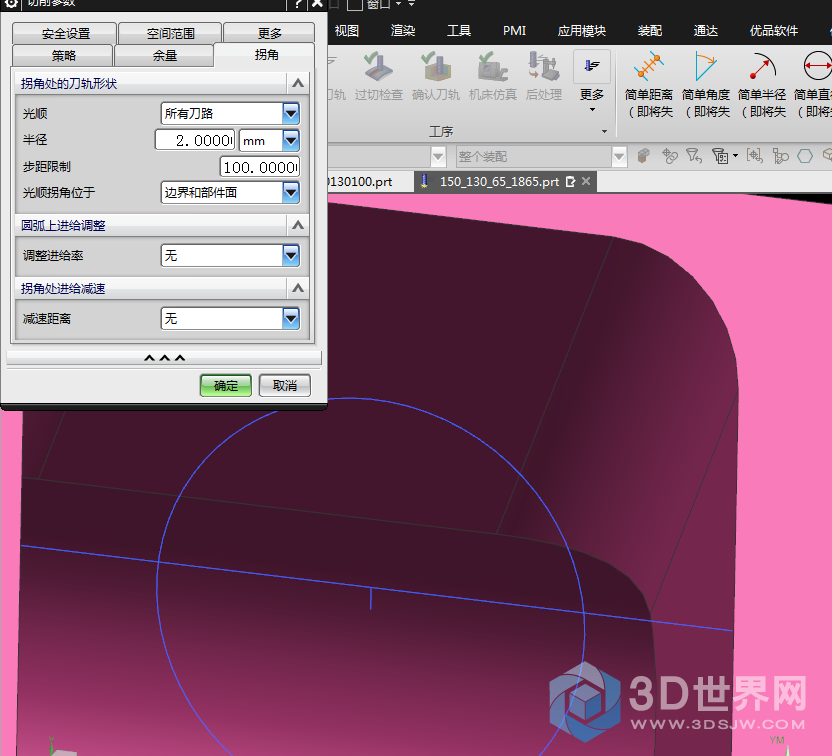The height and width of the screenshot is (756, 832).
Task: Open the 光顺拐角位于 dropdown
Action: 230,192
